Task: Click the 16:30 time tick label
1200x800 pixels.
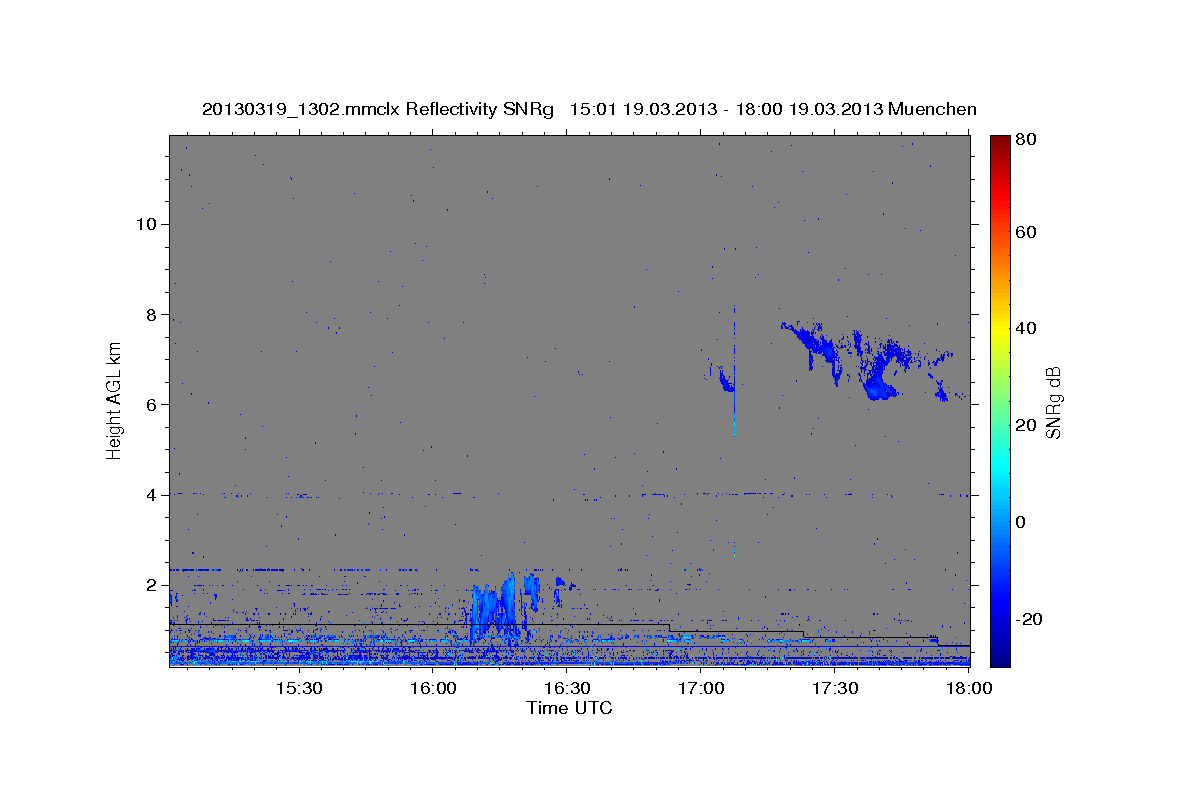Action: click(x=568, y=689)
